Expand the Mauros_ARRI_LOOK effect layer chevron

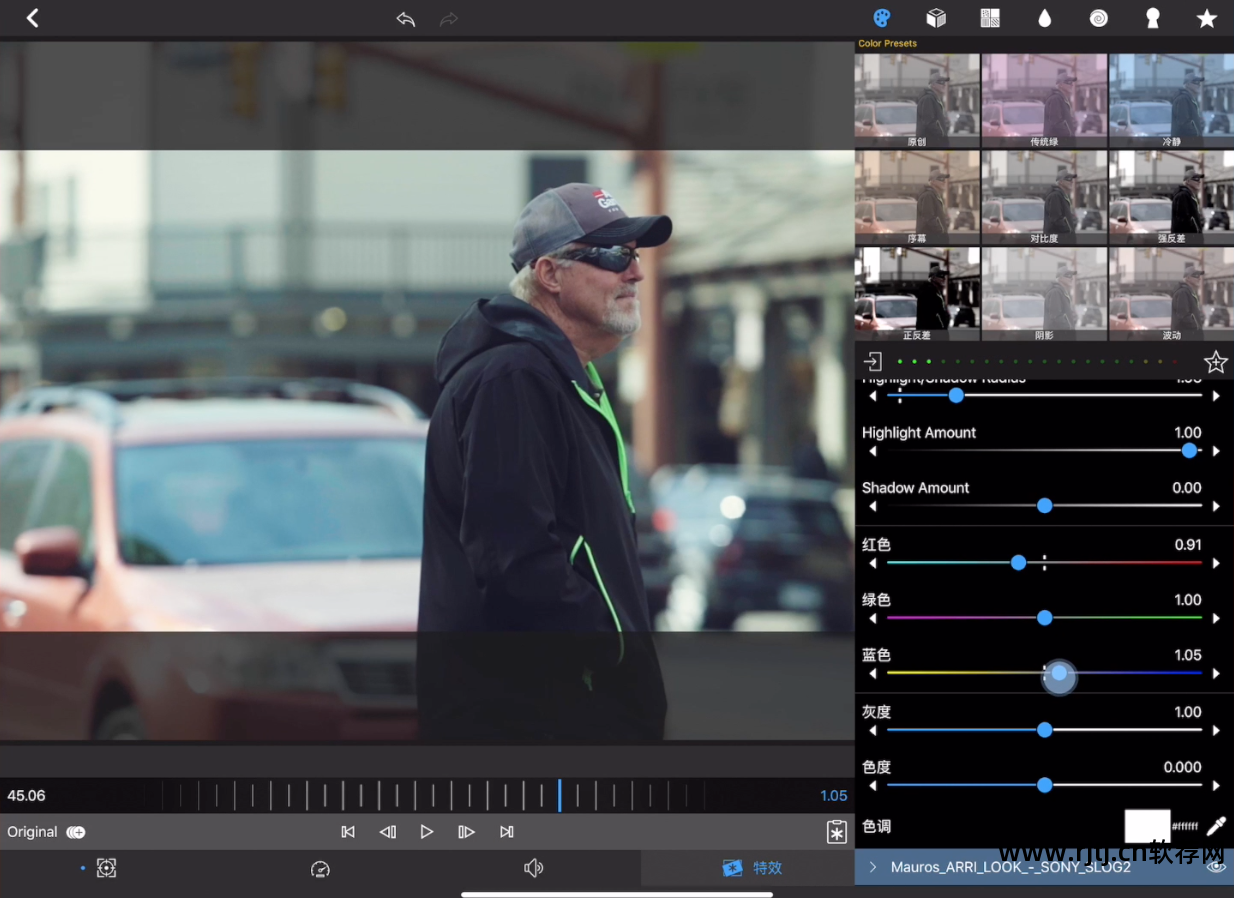click(872, 867)
